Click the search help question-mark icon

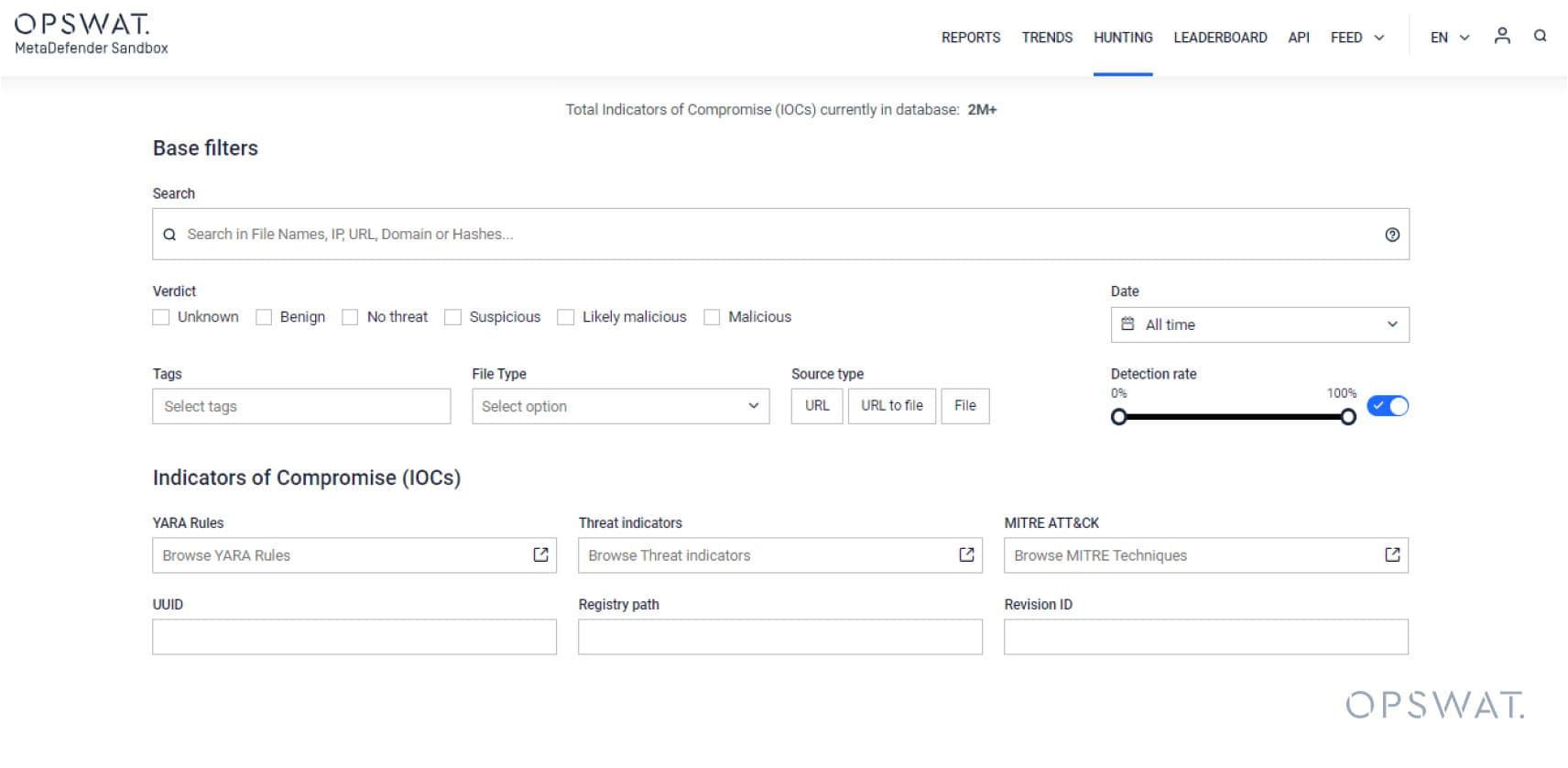pos(1392,235)
